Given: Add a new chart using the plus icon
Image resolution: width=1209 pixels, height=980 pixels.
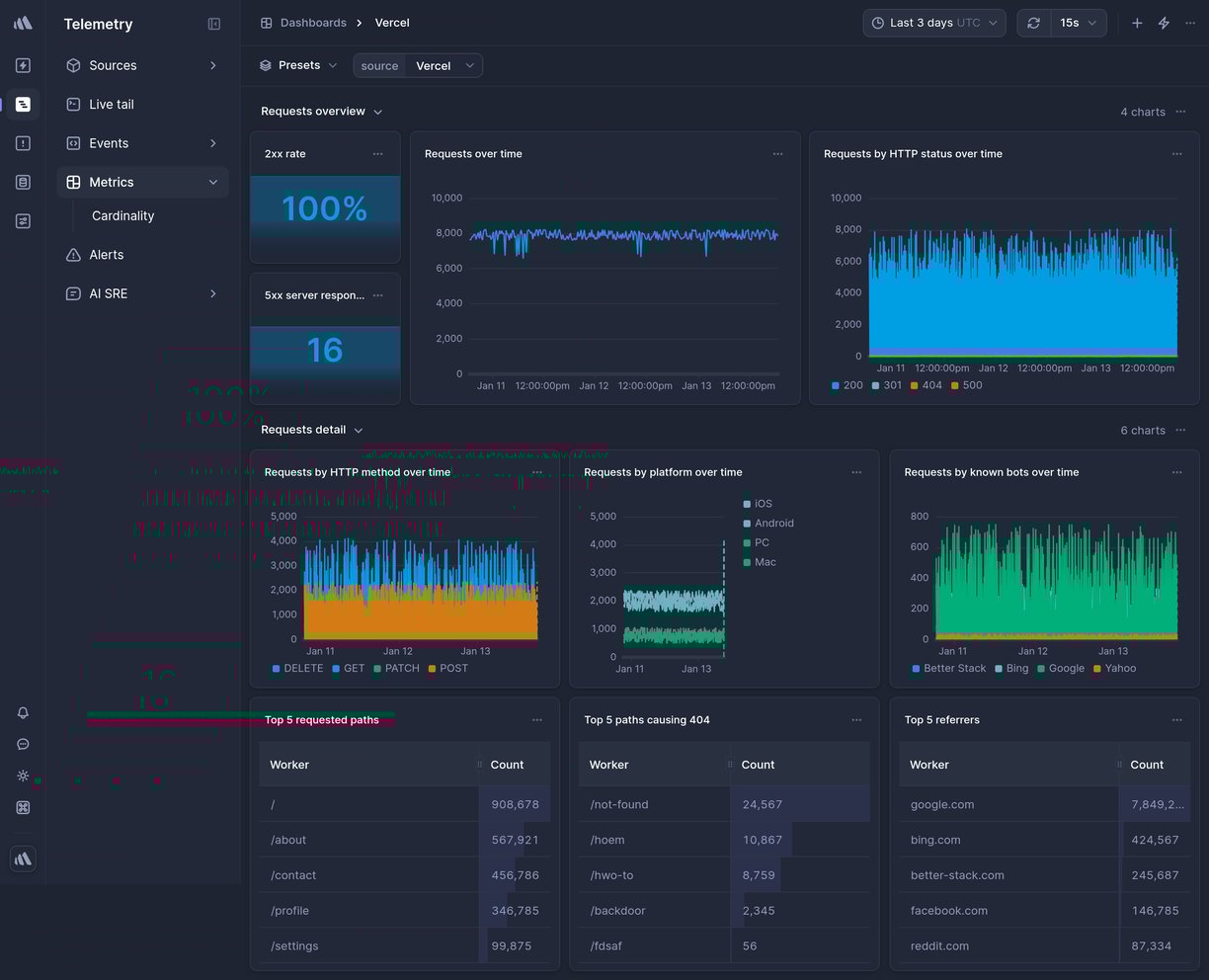Looking at the screenshot, I should pyautogui.click(x=1136, y=22).
